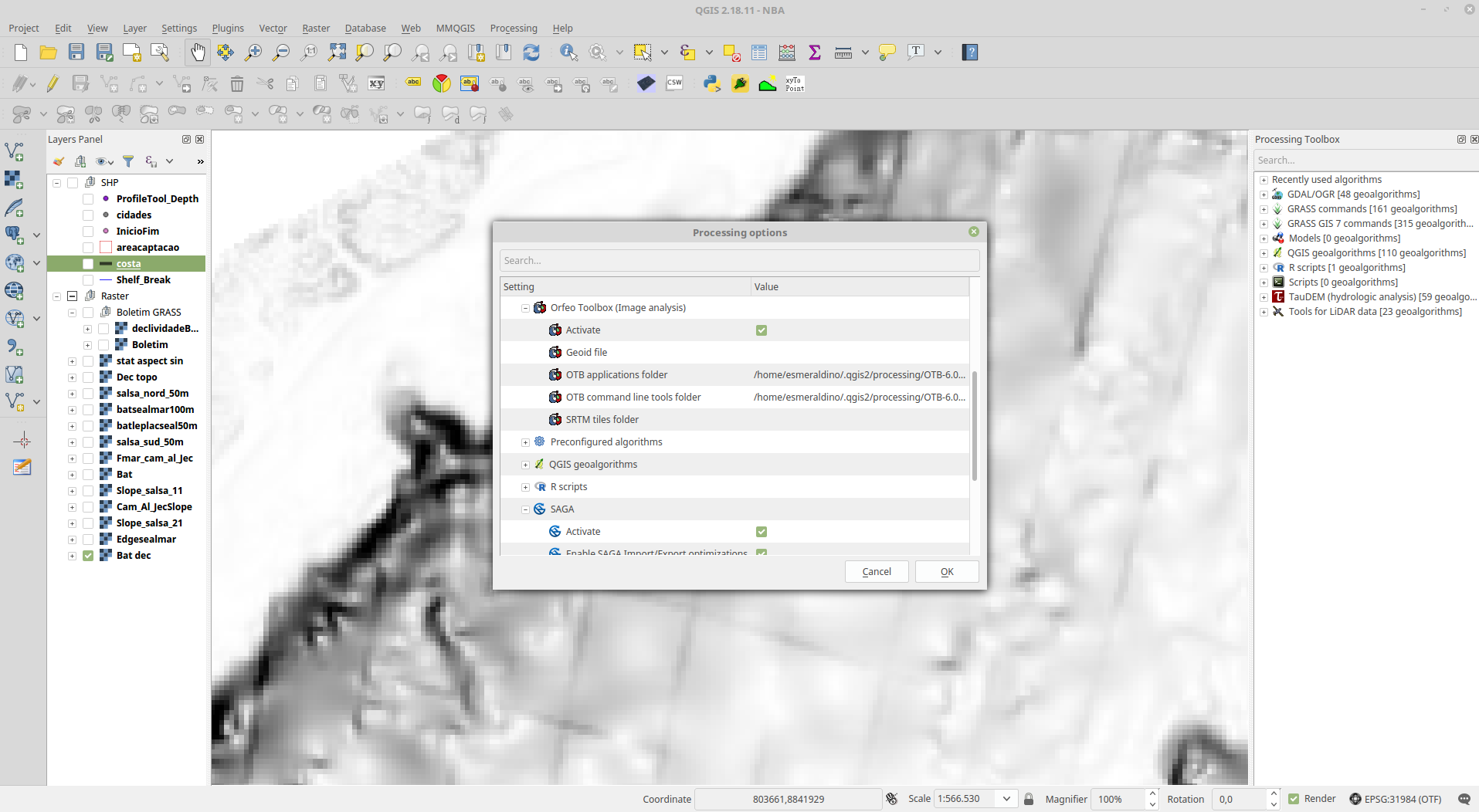Open the Help contents icon
This screenshot has height=812, width=1479.
971,52
